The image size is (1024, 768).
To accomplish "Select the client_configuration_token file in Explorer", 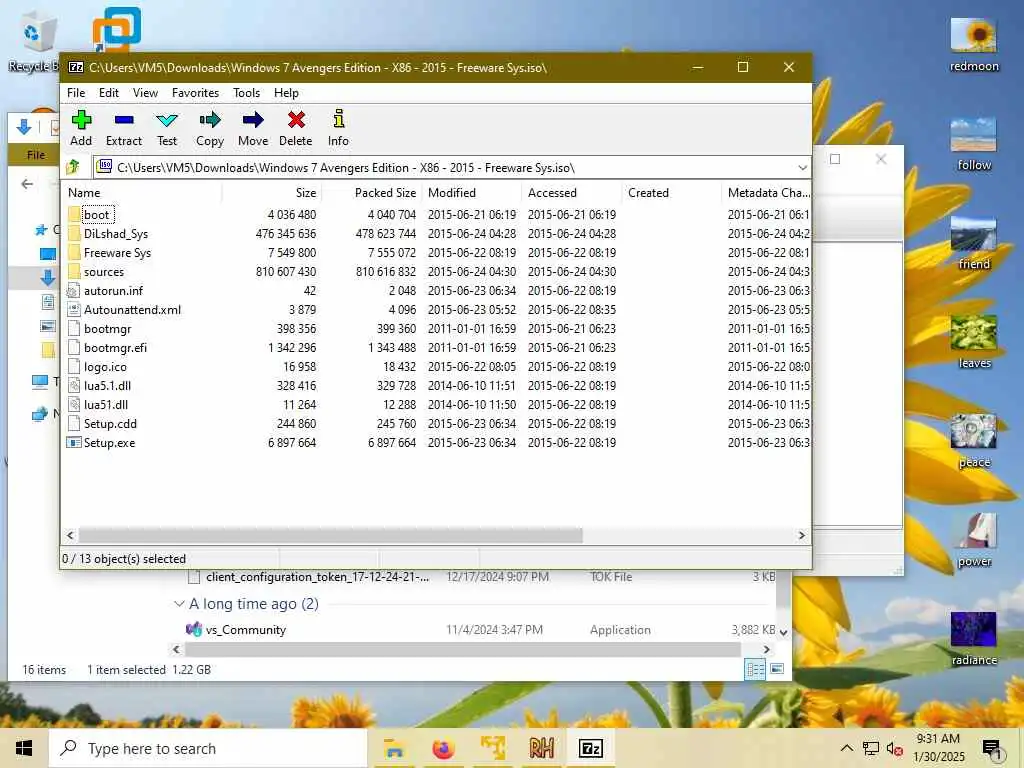I will (317, 577).
